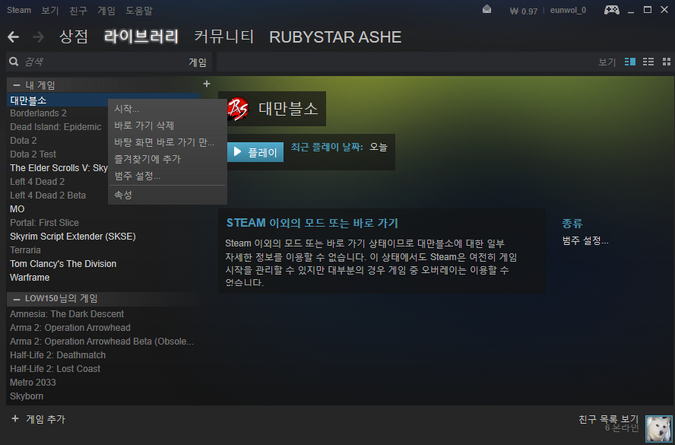Select Portal: First Slice

[x=44, y=223]
